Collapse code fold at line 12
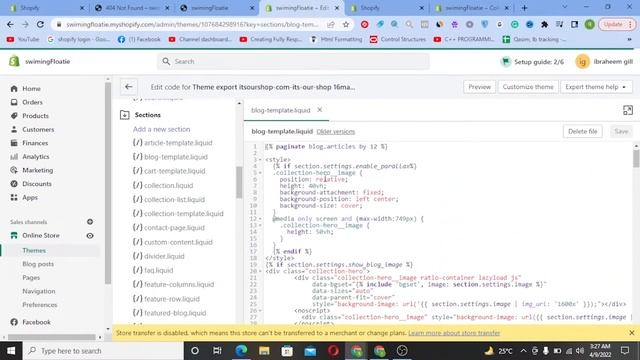 [260, 219]
